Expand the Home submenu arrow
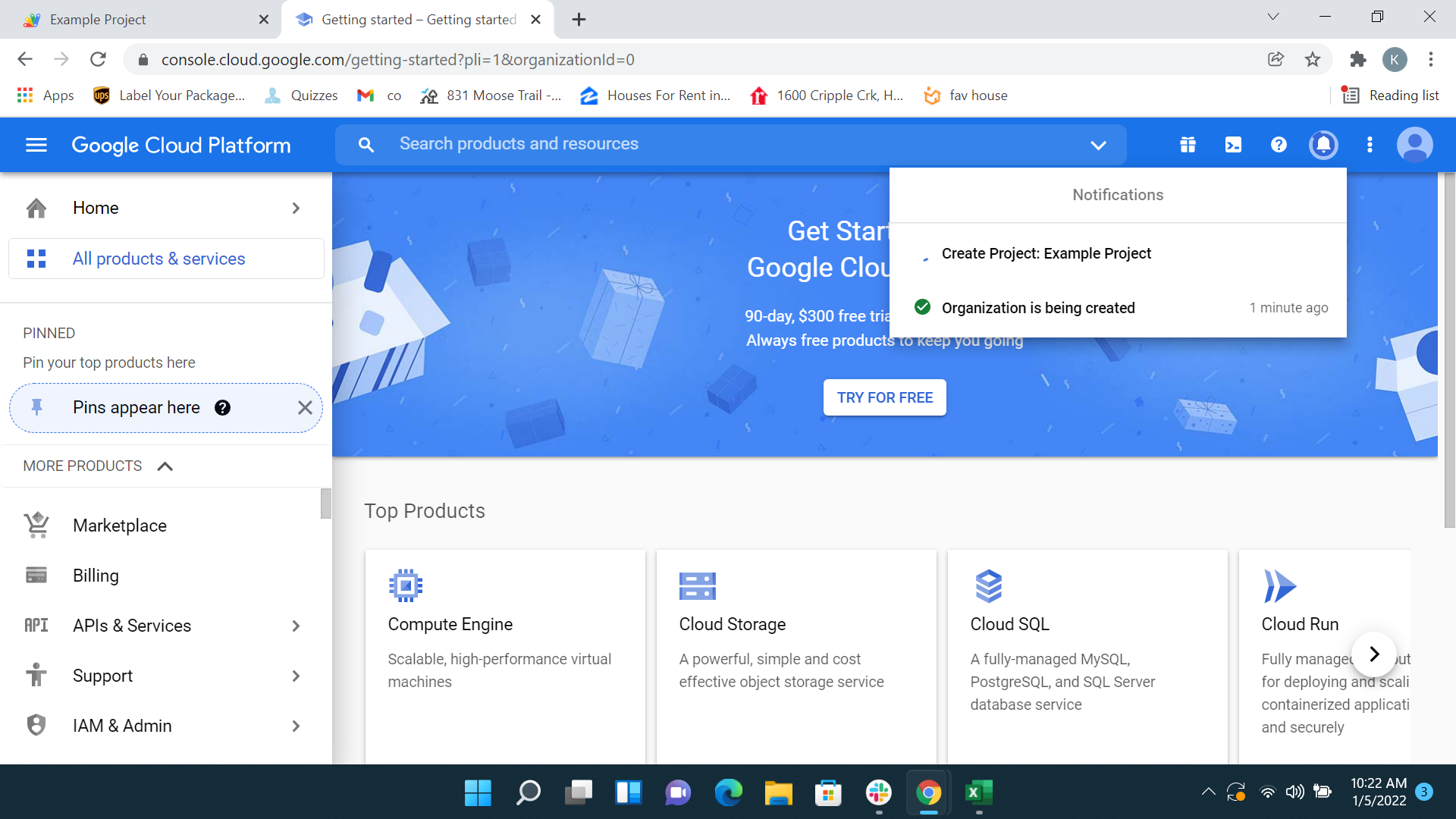The height and width of the screenshot is (819, 1456). pyautogui.click(x=296, y=208)
